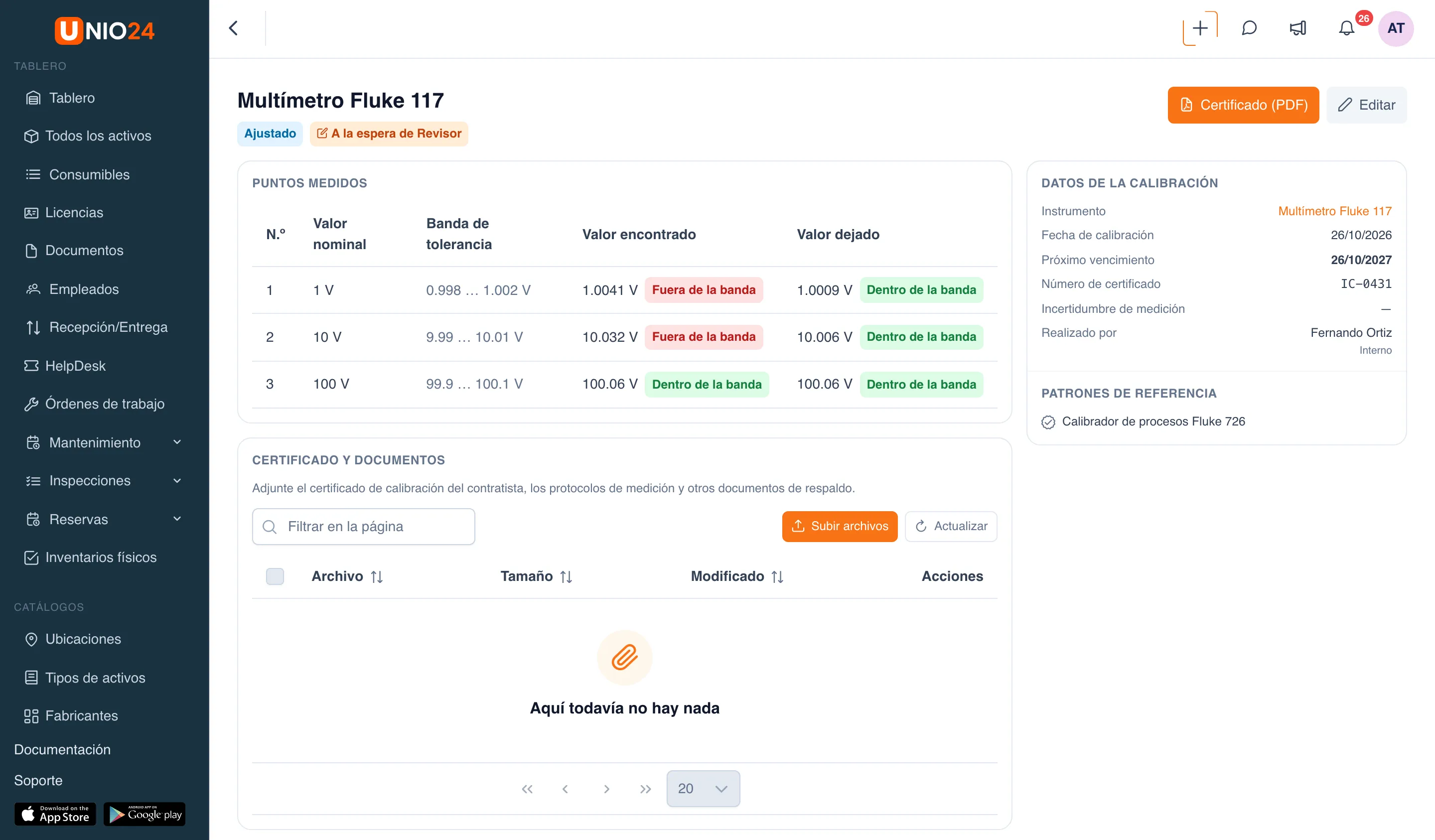Click the UNIO24 logo
This screenshot has height=840, width=1435.
point(104,30)
